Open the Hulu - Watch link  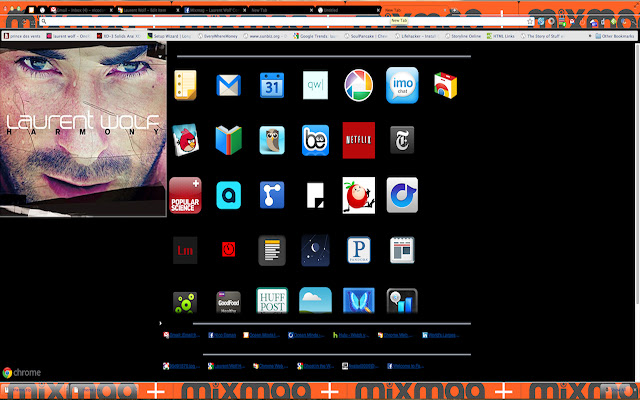tap(351, 335)
